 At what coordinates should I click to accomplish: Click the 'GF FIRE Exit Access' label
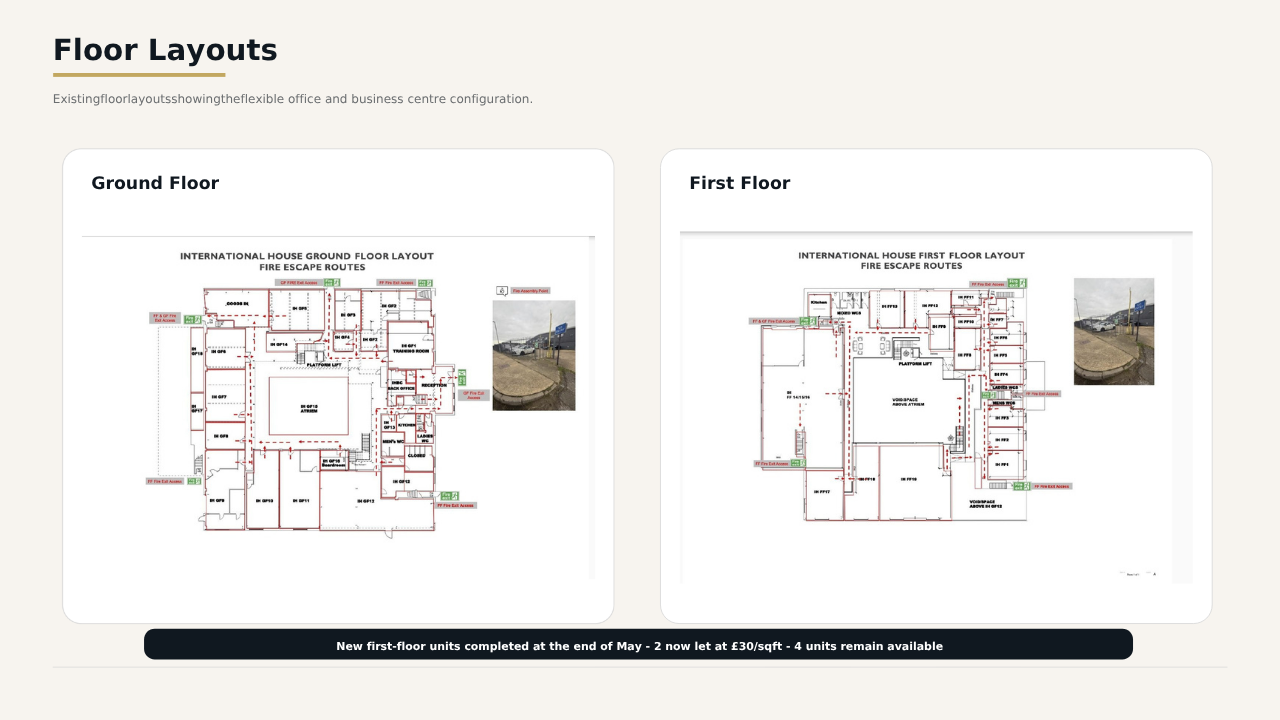[x=297, y=283]
